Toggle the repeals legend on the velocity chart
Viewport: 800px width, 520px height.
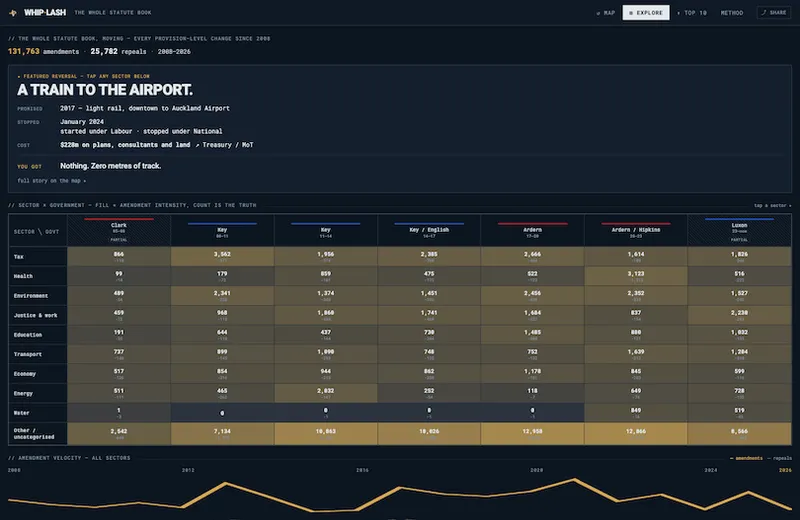coord(780,458)
